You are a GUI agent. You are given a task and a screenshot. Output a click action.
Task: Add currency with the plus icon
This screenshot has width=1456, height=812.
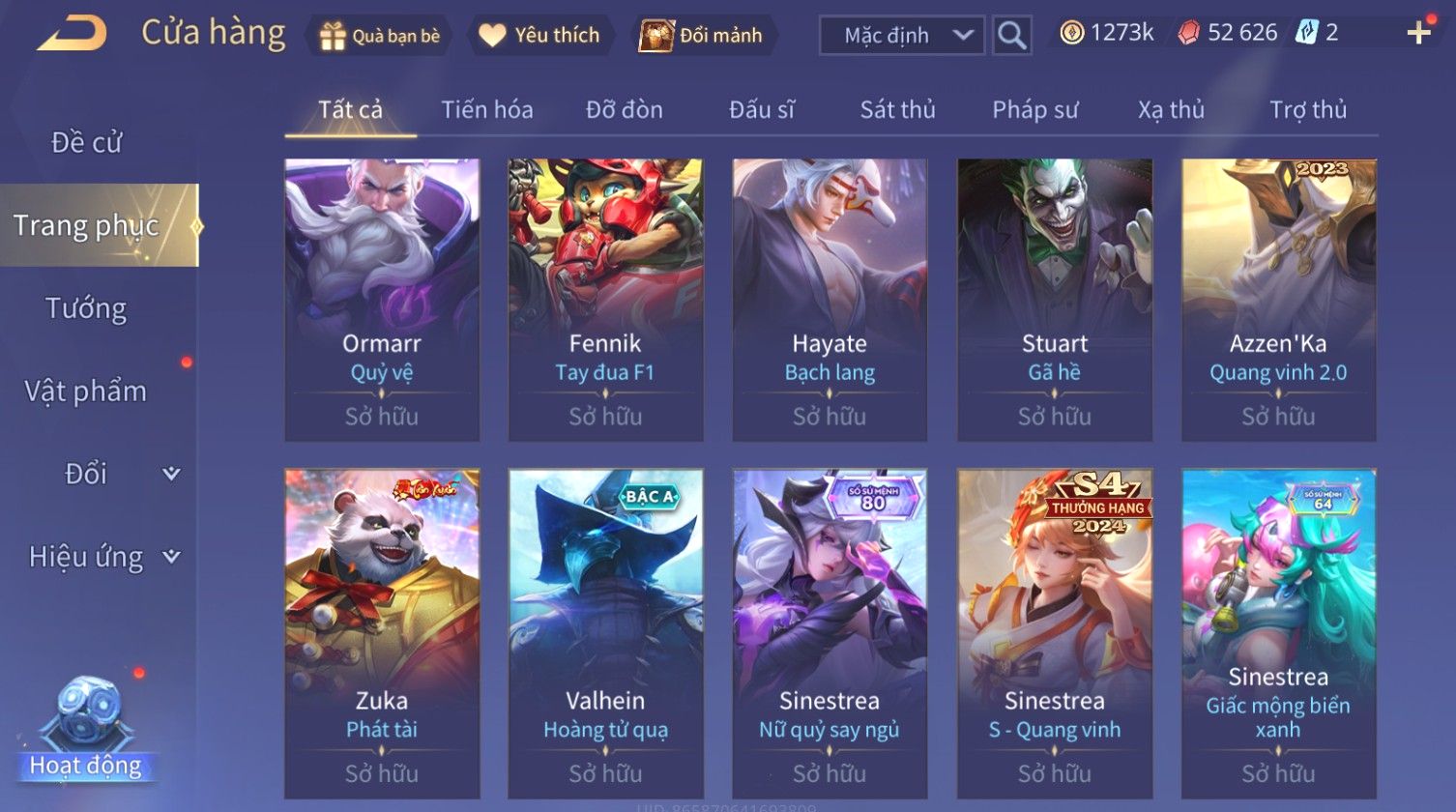(1418, 34)
